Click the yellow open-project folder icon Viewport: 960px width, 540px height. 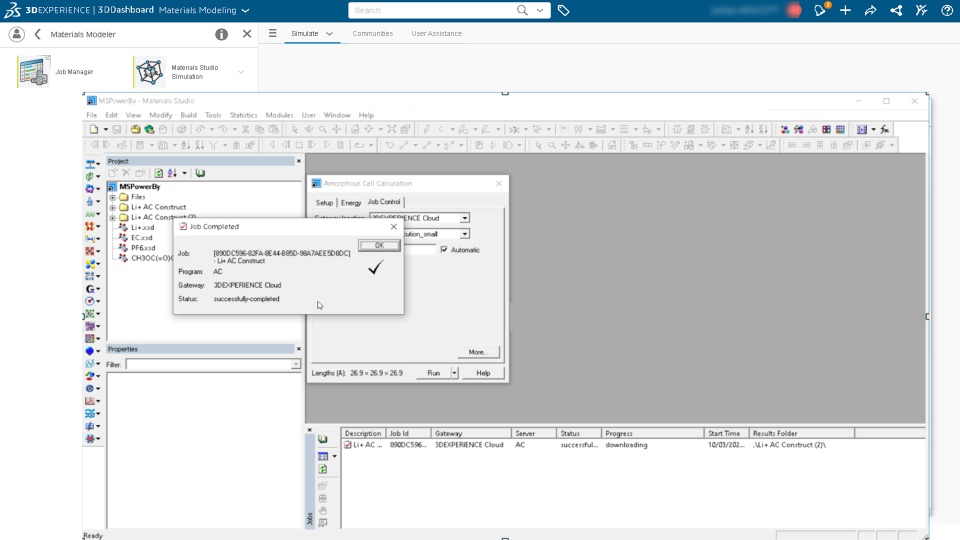[135, 129]
